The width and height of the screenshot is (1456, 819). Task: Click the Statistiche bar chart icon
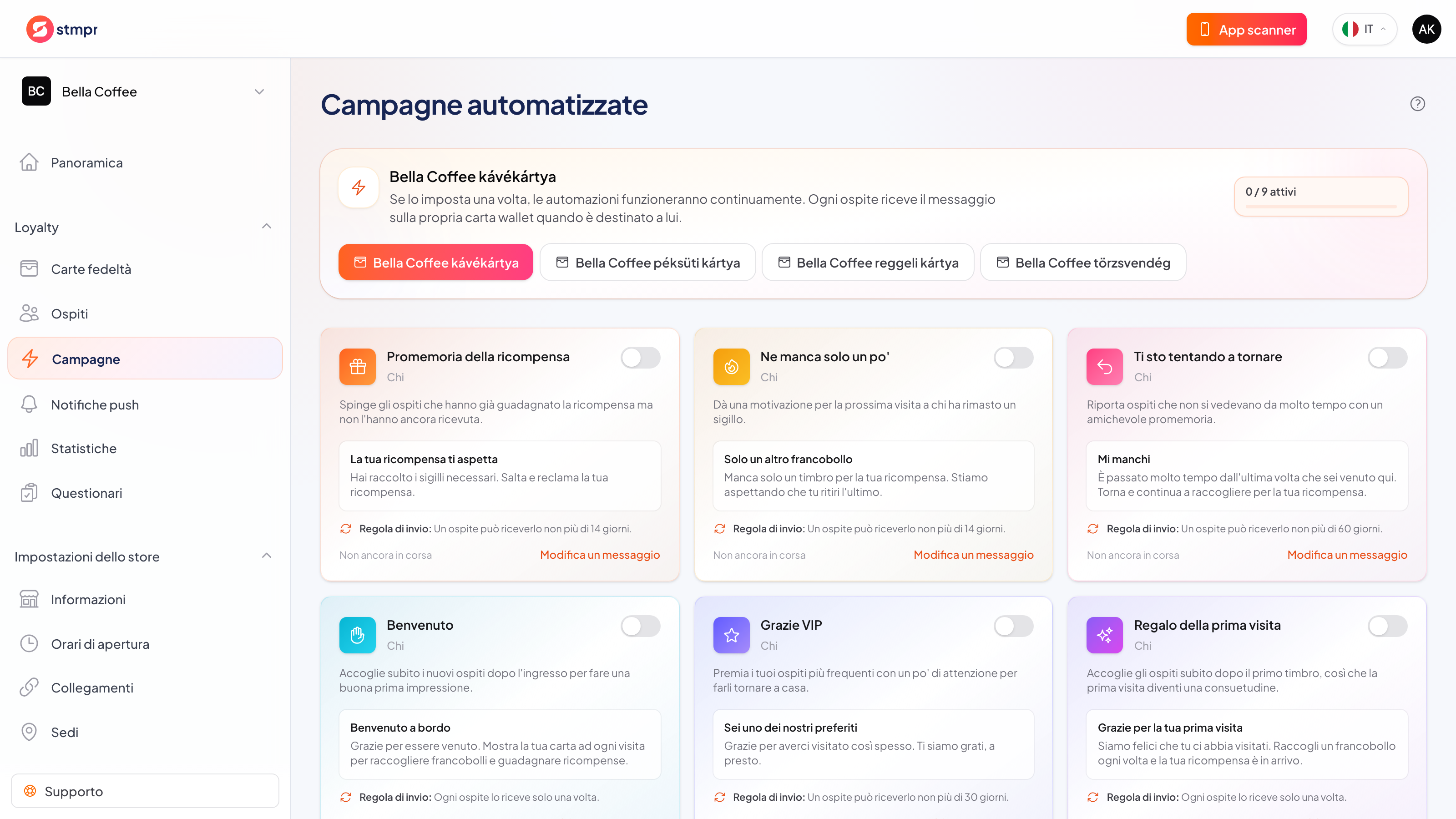[29, 448]
